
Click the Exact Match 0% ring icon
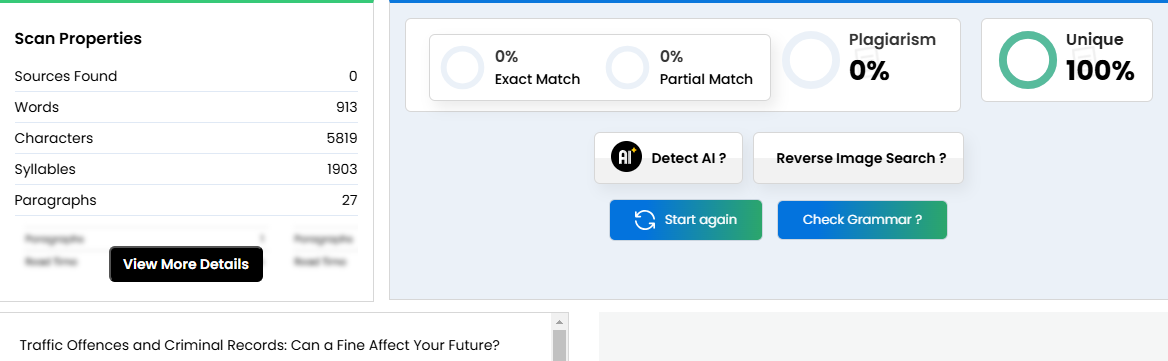coord(463,68)
